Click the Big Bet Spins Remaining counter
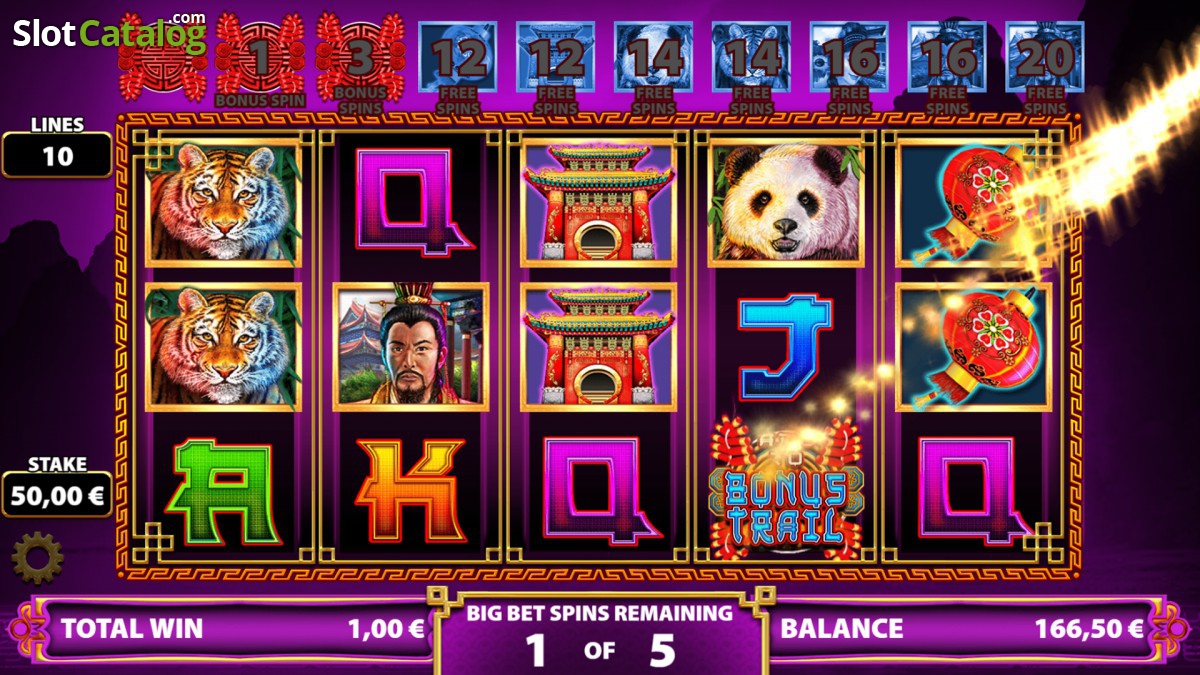The width and height of the screenshot is (1200, 675). pyautogui.click(x=600, y=634)
